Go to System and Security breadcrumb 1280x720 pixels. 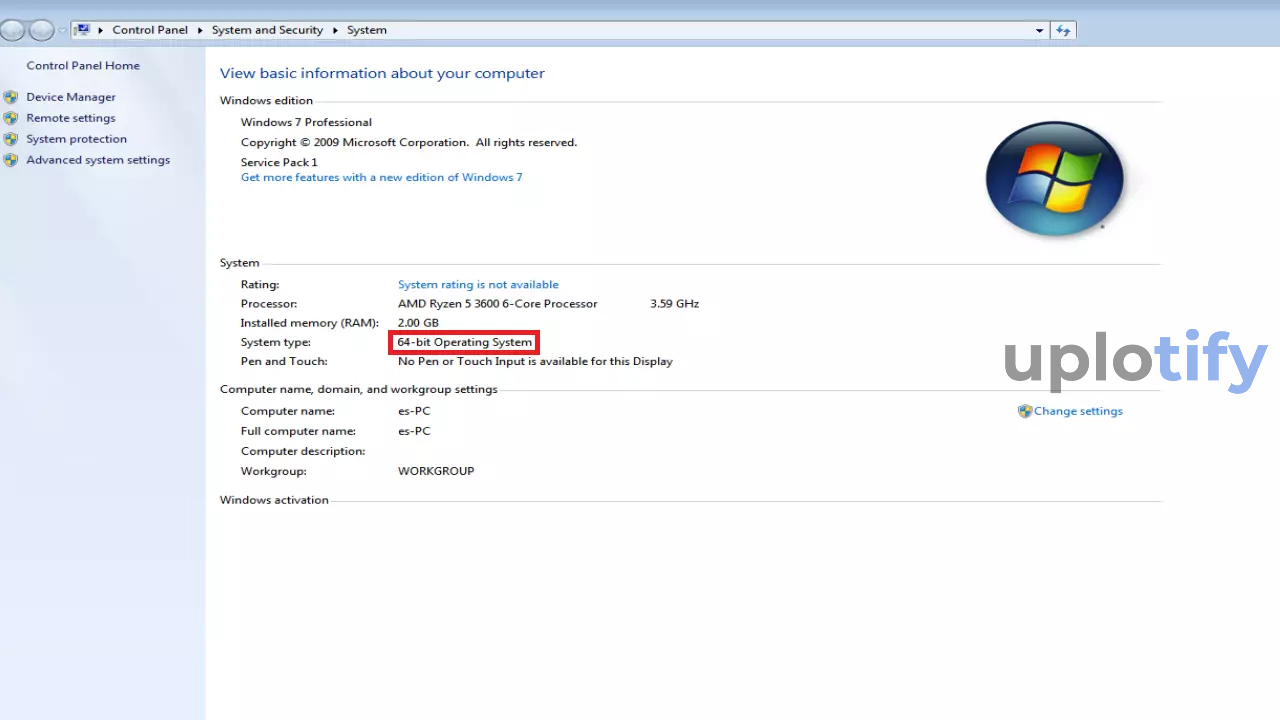267,30
